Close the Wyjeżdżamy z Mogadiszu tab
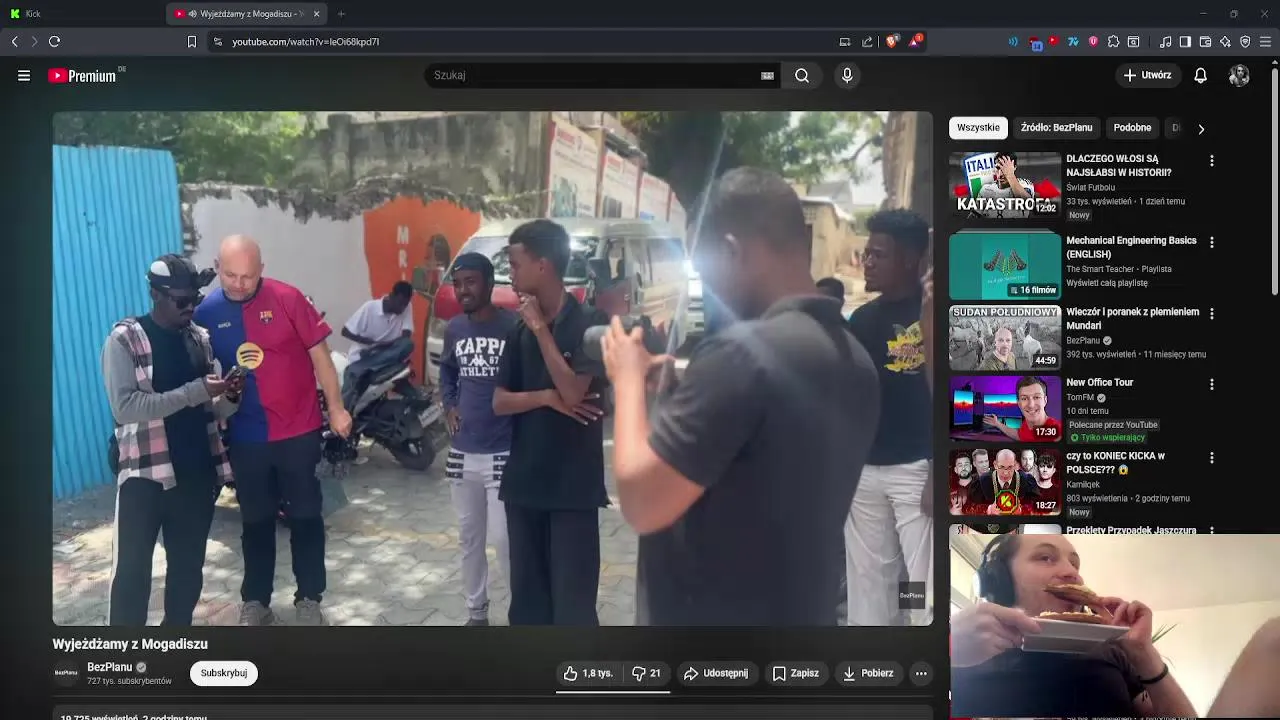The width and height of the screenshot is (1280, 720). pyautogui.click(x=317, y=14)
